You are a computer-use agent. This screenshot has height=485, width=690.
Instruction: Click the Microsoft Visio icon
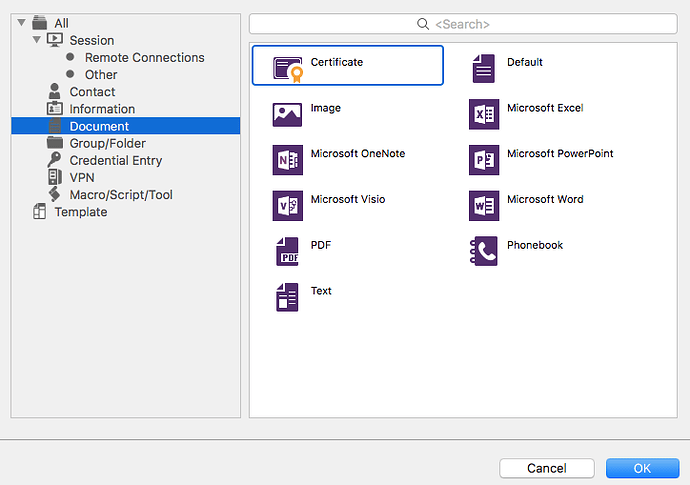pyautogui.click(x=288, y=205)
